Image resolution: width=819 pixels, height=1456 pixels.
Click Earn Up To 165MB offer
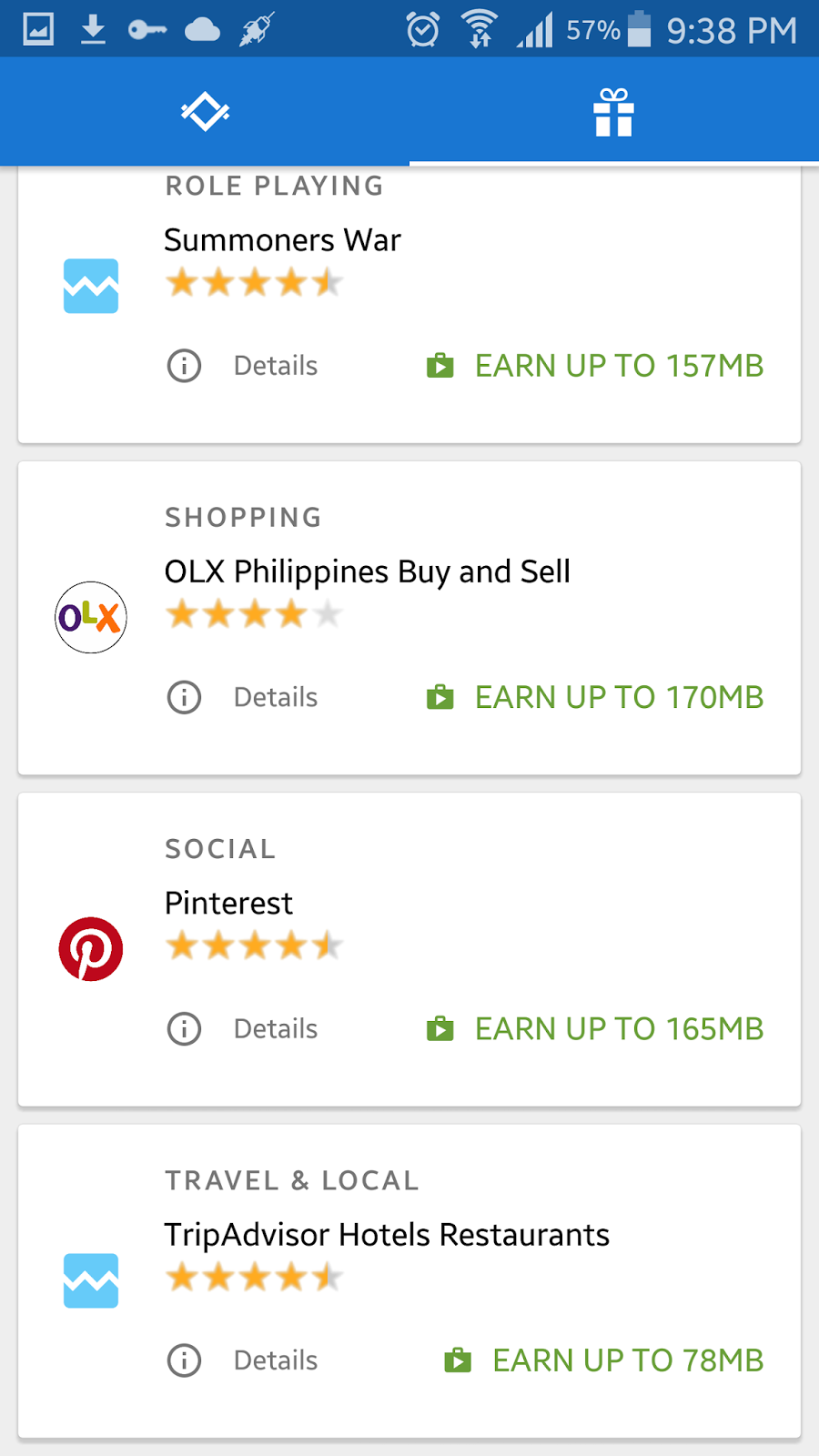595,1029
